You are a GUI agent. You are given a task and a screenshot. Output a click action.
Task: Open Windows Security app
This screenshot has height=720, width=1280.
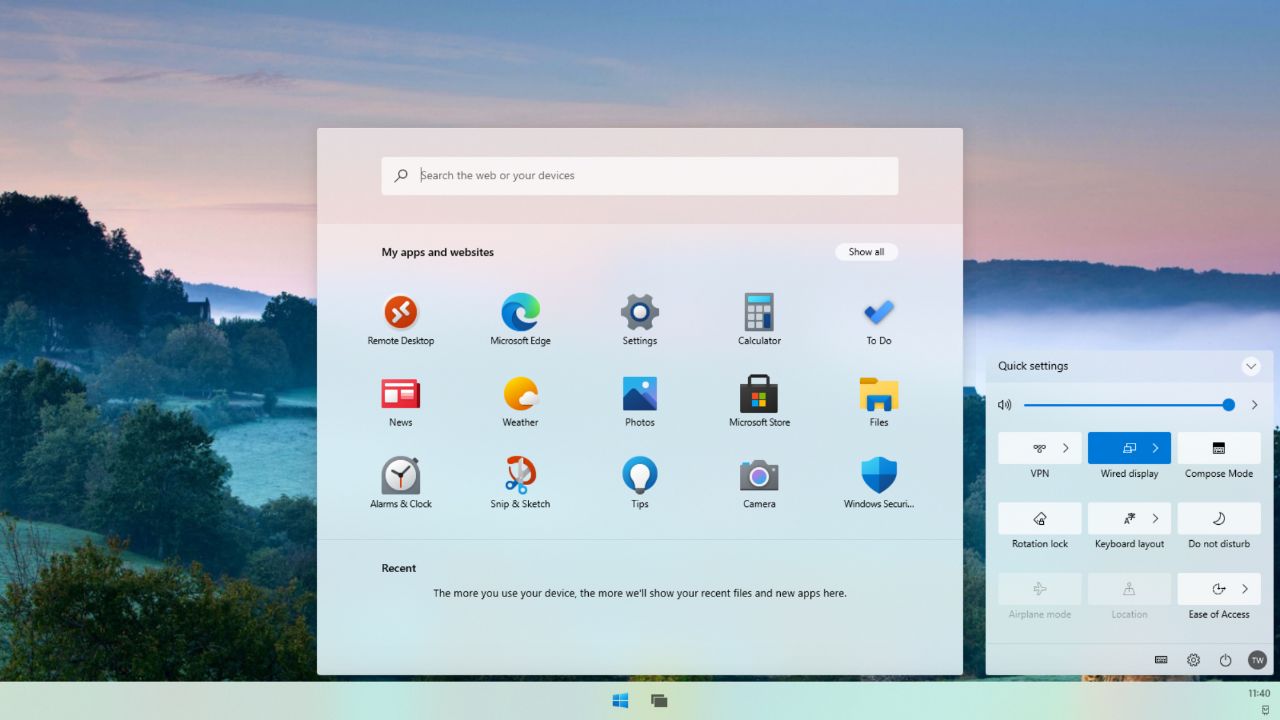879,484
